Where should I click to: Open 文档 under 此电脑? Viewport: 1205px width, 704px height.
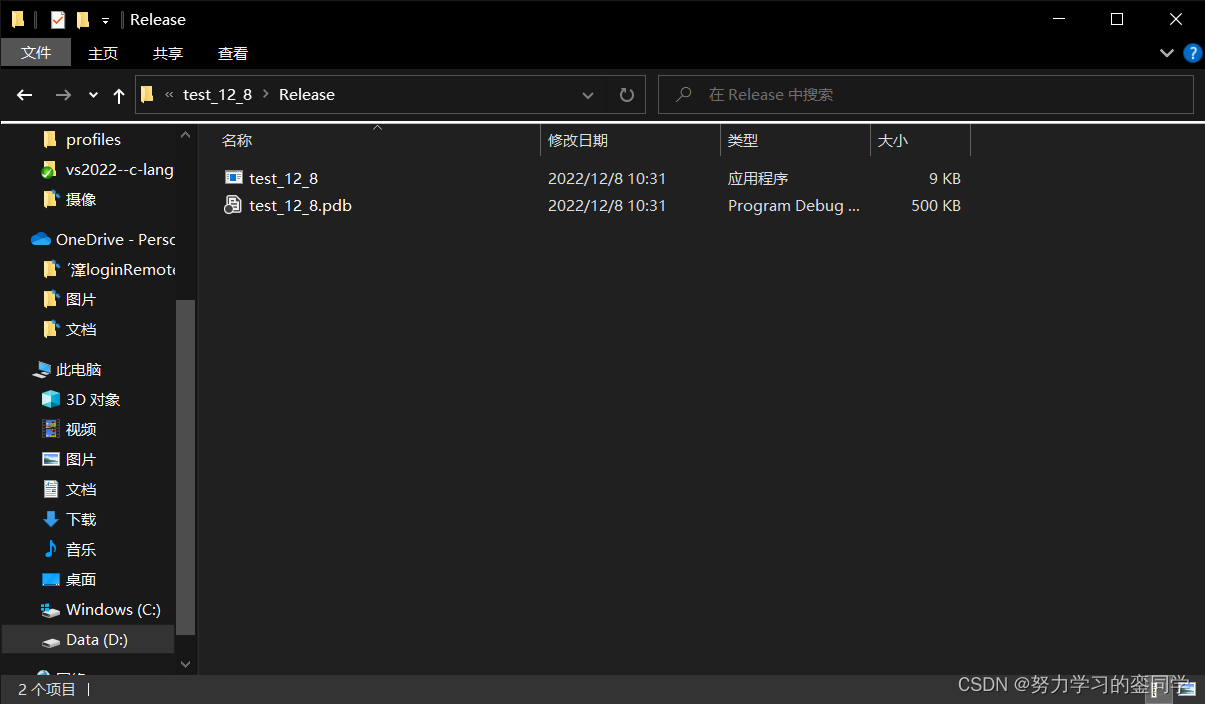81,490
